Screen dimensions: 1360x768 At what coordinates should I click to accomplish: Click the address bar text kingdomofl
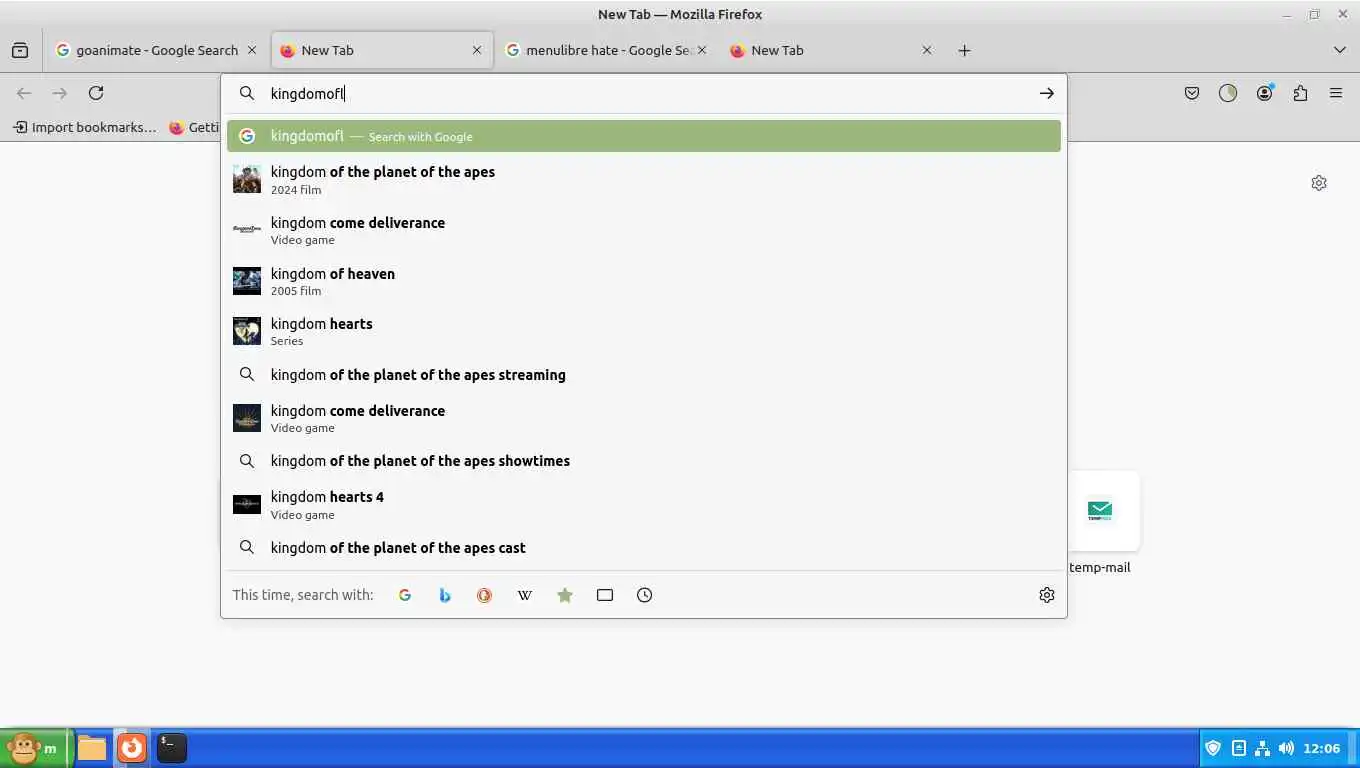coord(307,94)
